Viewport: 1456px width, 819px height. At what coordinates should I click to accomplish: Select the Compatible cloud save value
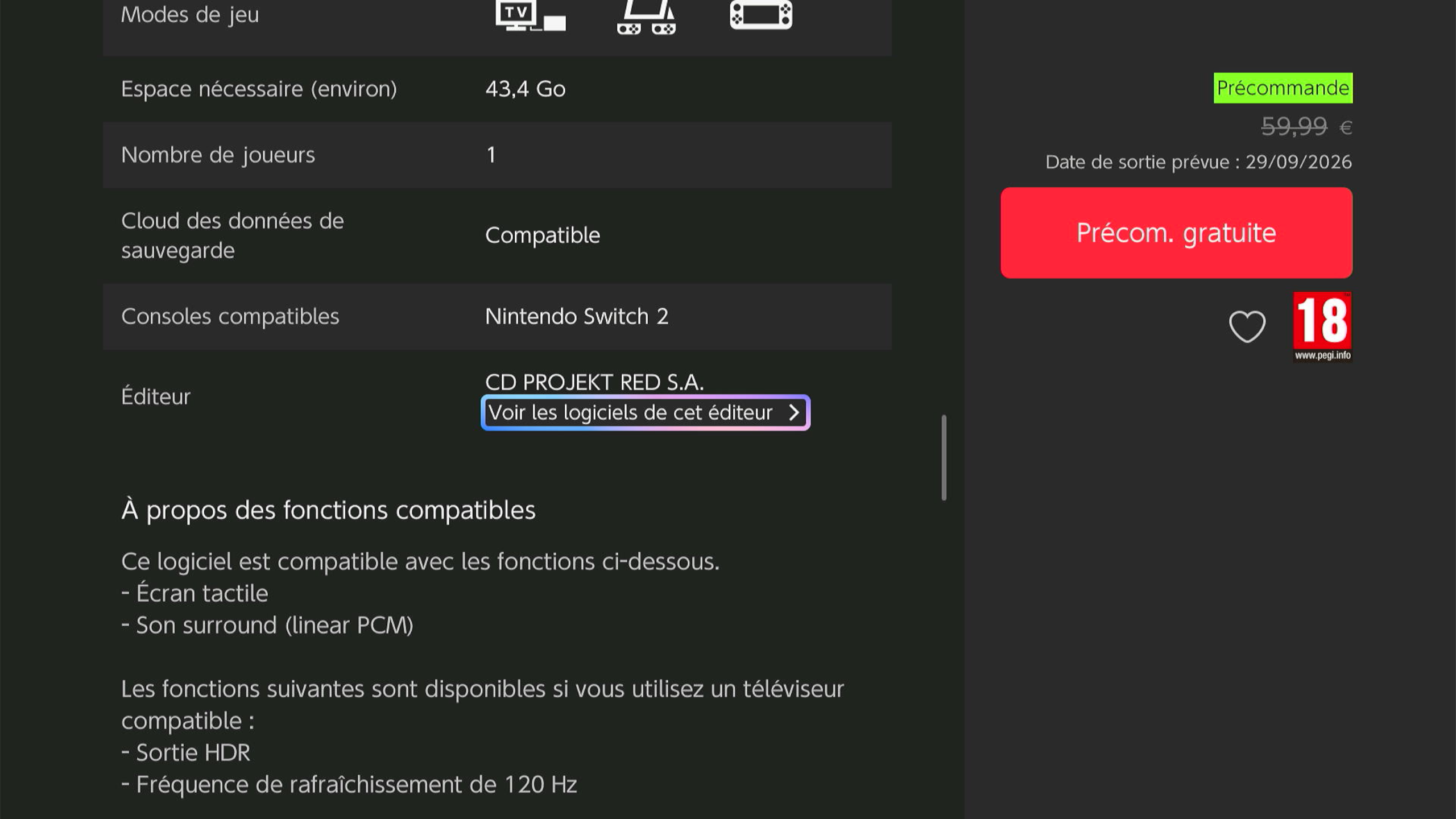(x=543, y=235)
